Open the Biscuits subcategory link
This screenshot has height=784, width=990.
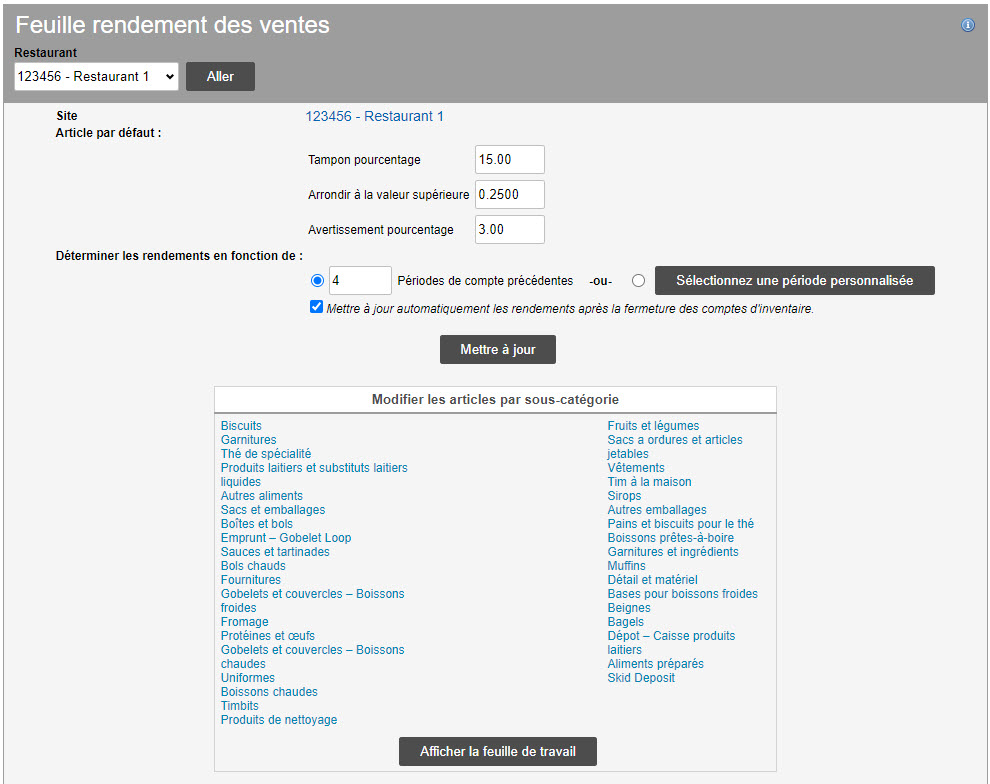coord(241,426)
